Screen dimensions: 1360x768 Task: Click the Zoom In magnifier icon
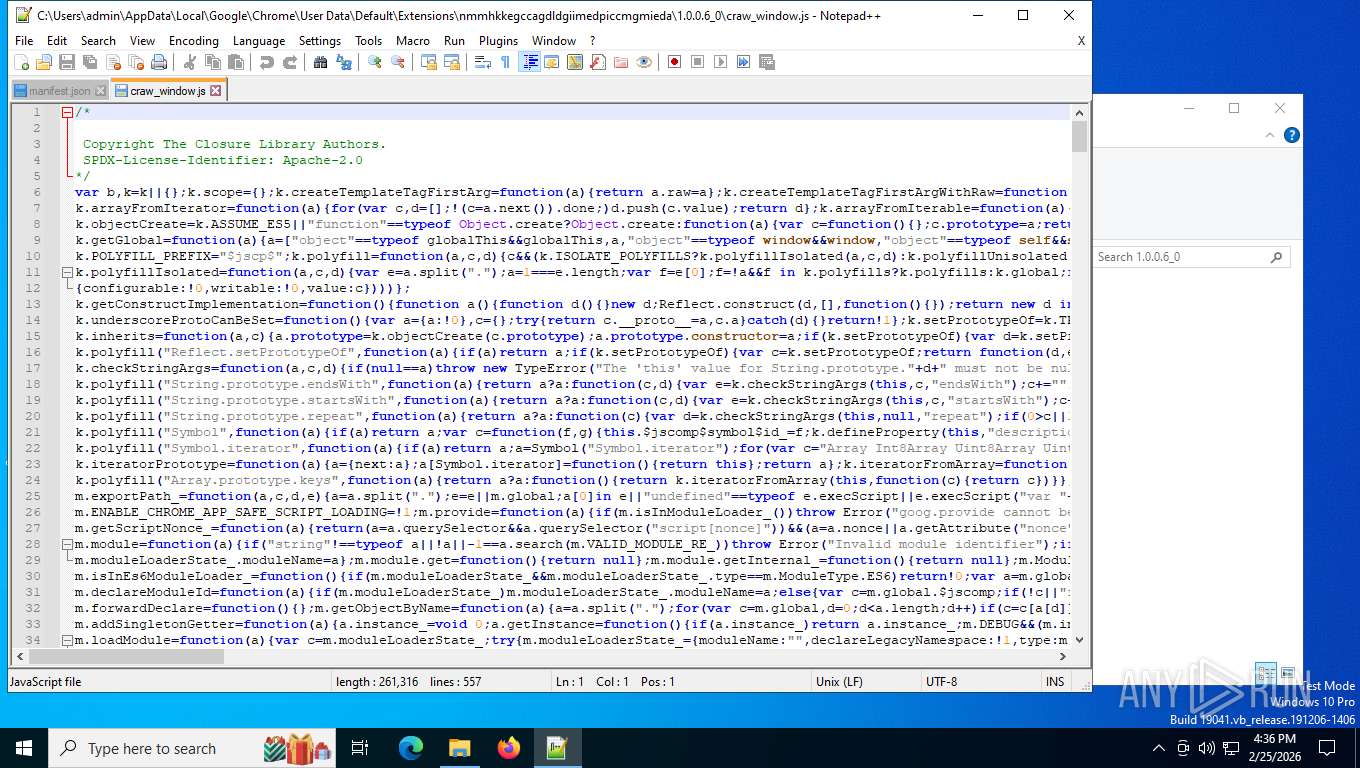[x=375, y=62]
